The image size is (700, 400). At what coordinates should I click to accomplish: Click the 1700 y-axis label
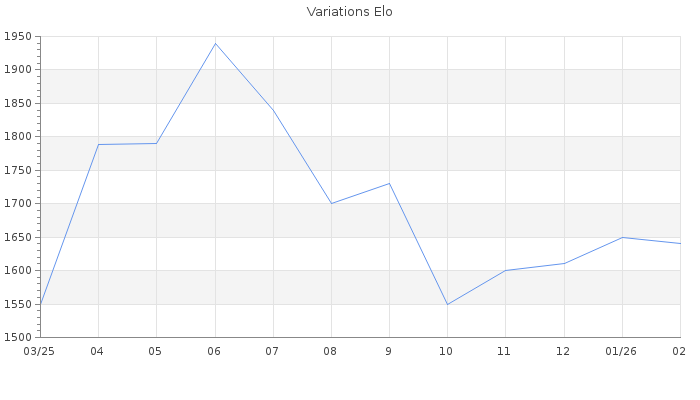click(x=19, y=203)
